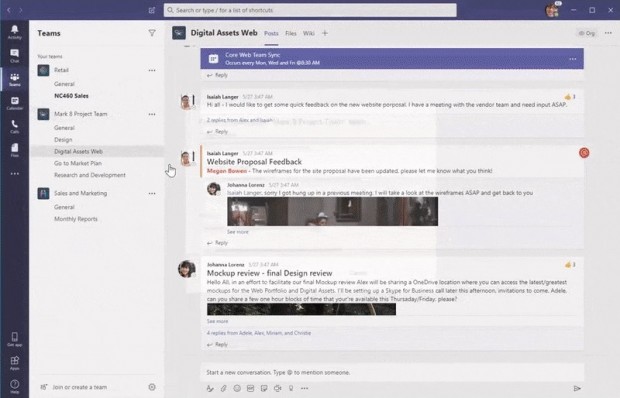This screenshot has height=398, width=620.
Task: Switch to the Files tab
Action: [x=291, y=34]
